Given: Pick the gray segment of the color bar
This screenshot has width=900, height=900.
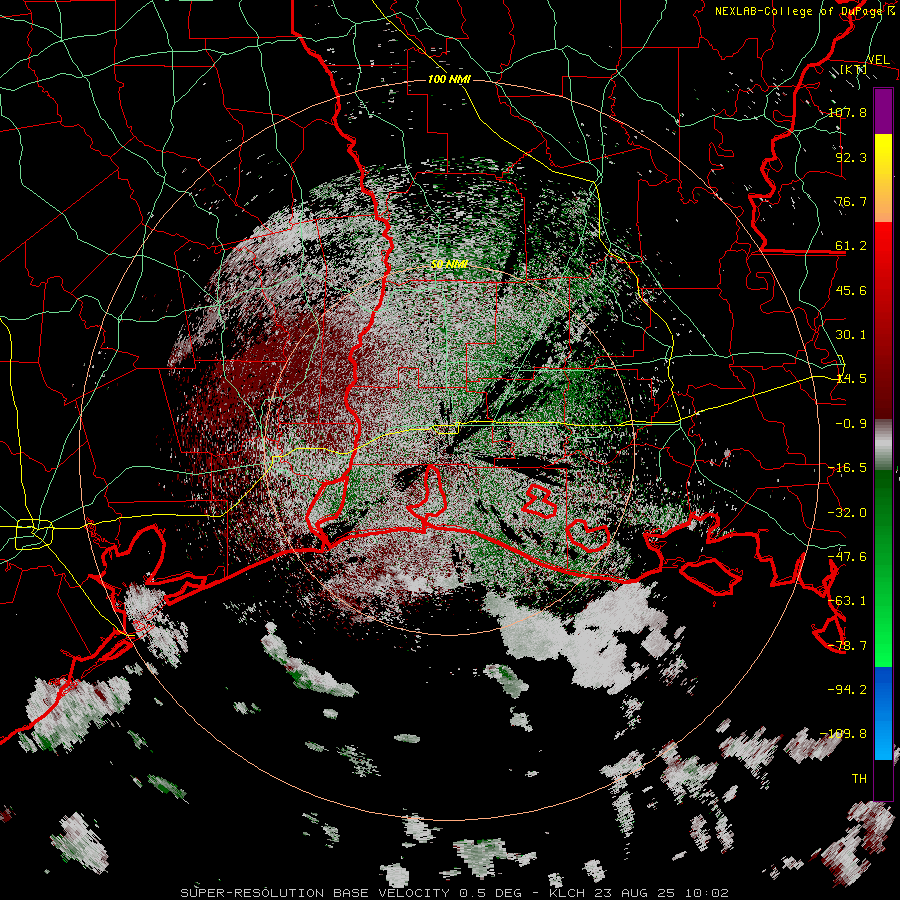Looking at the screenshot, I should pos(883,445).
